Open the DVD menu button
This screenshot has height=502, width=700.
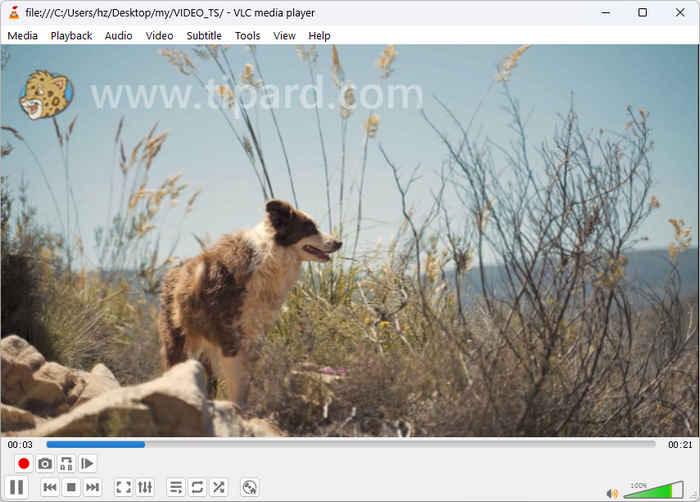[250, 487]
